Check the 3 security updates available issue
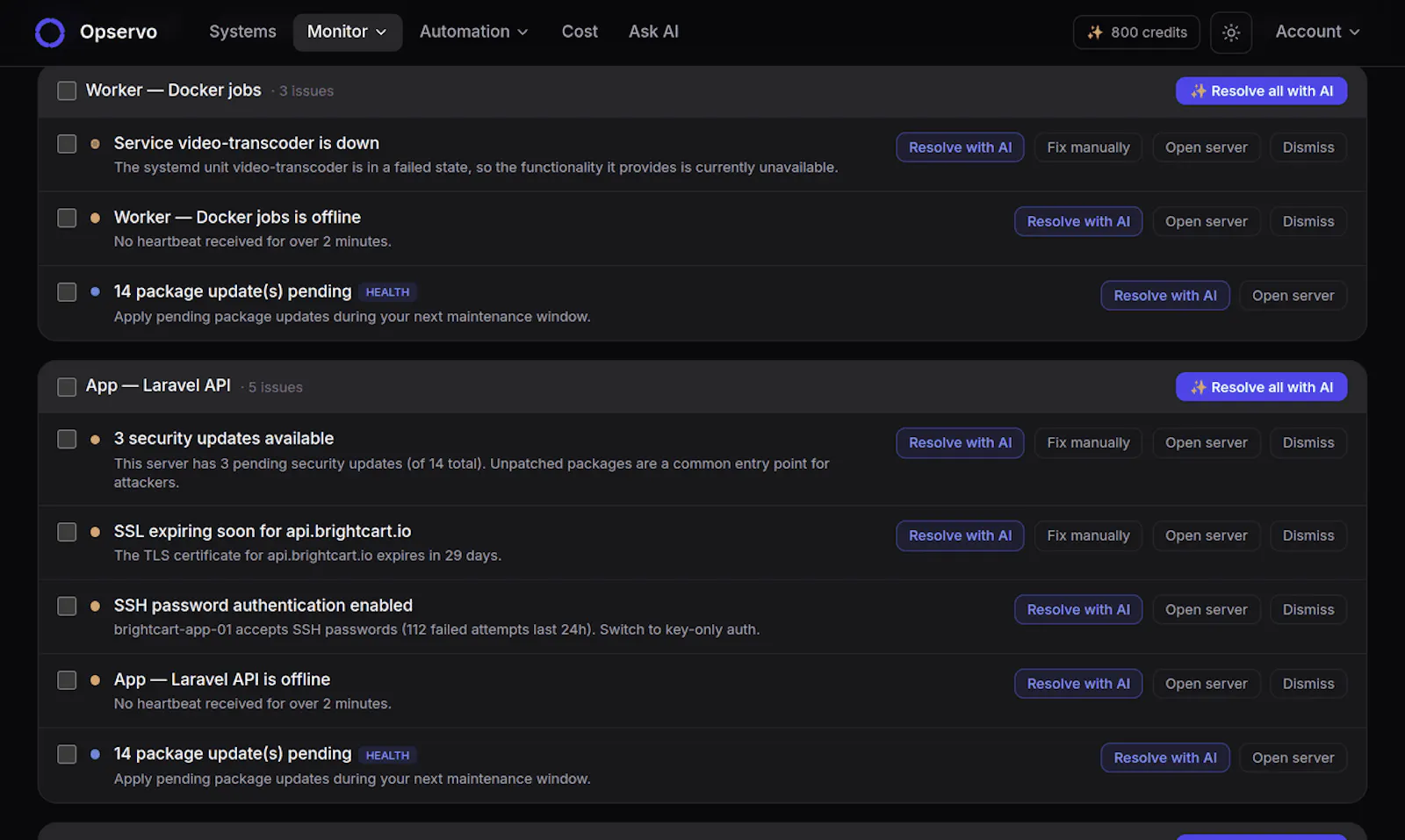The width and height of the screenshot is (1405, 840). pos(67,438)
